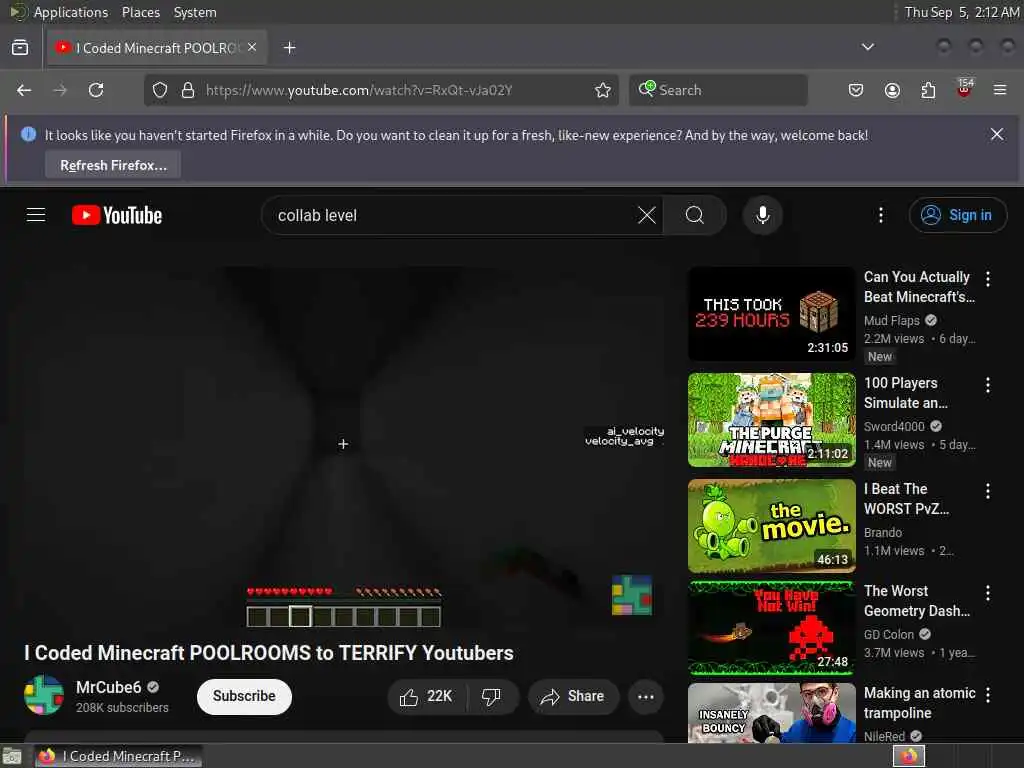Share the Minecraft Poolrooms video
Screen dimensions: 1024x768
click(x=573, y=696)
